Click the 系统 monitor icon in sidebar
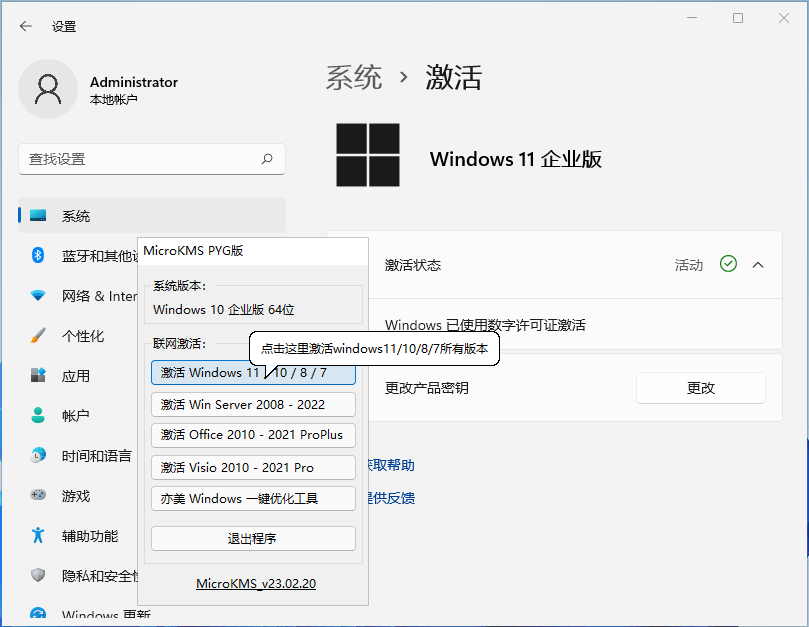 [x=38, y=215]
